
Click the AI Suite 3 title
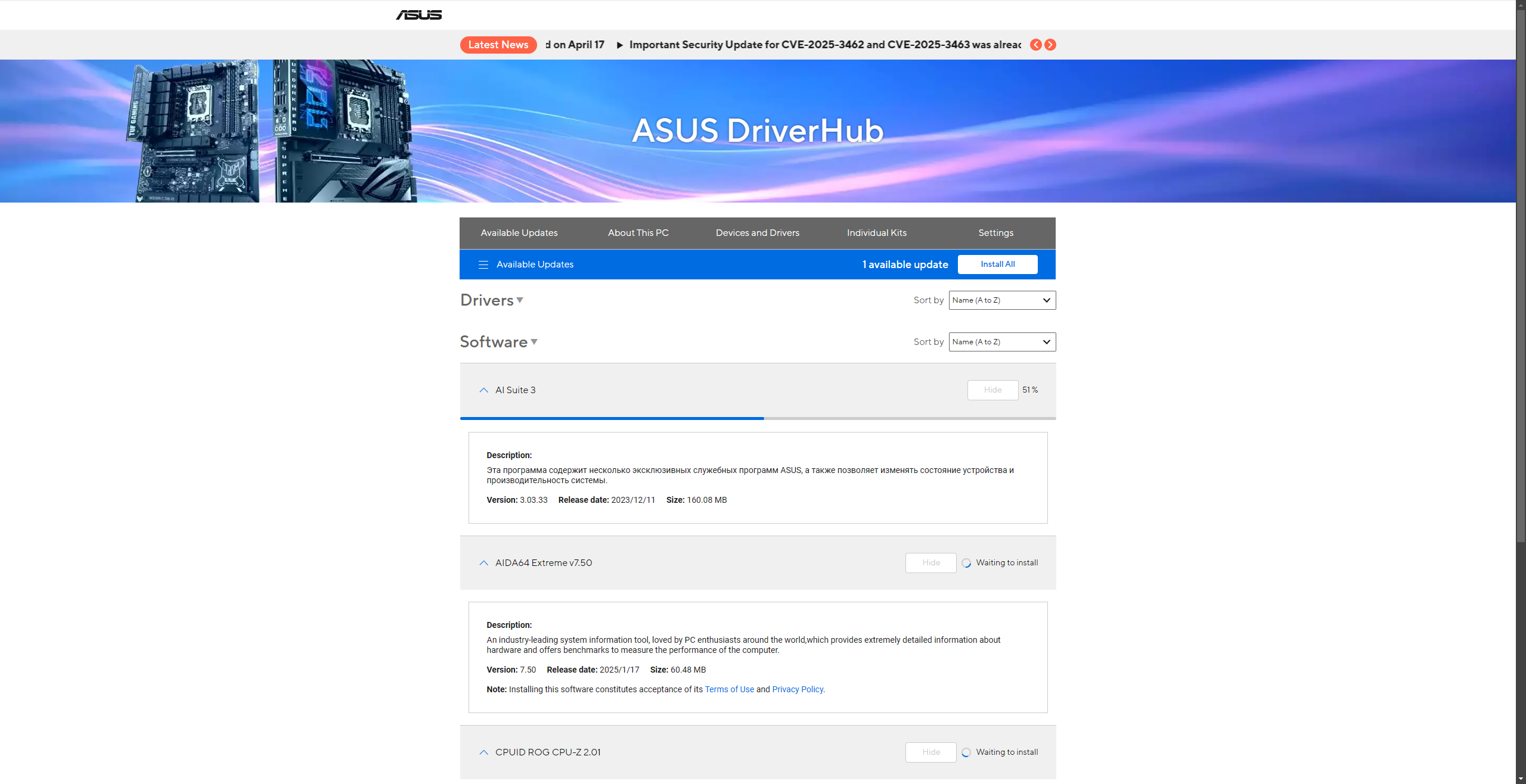click(516, 390)
